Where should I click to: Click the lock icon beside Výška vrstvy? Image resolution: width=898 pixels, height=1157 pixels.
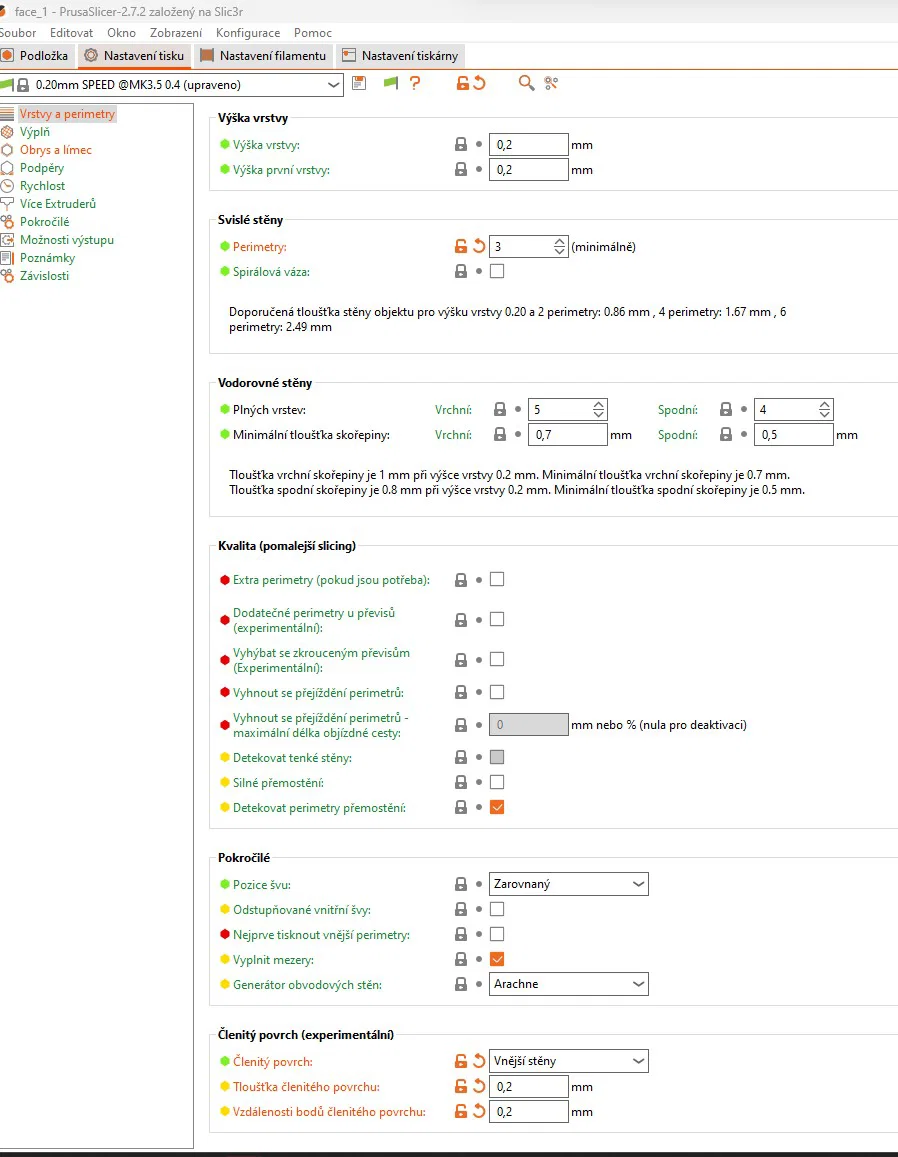click(461, 145)
